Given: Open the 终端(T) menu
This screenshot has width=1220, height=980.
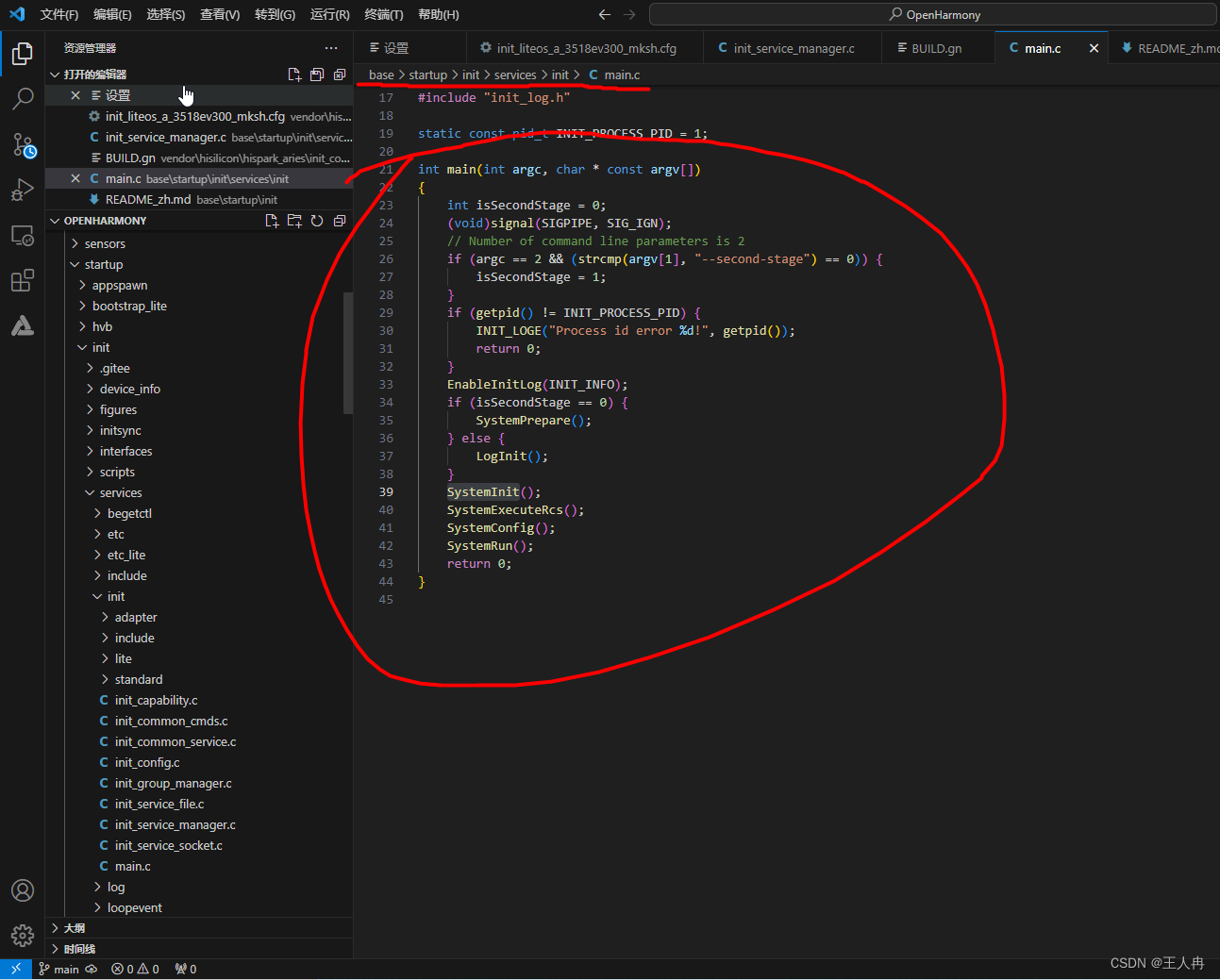Looking at the screenshot, I should 384,14.
